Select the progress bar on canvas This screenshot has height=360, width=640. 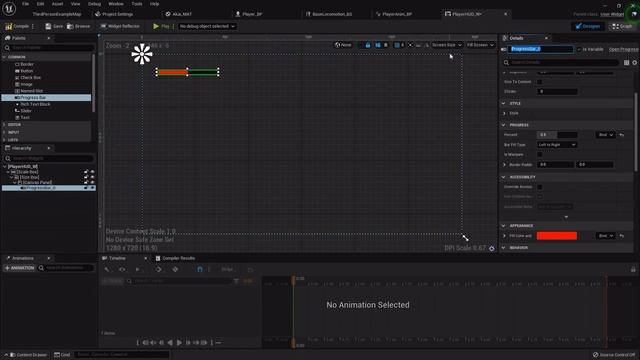[187, 72]
